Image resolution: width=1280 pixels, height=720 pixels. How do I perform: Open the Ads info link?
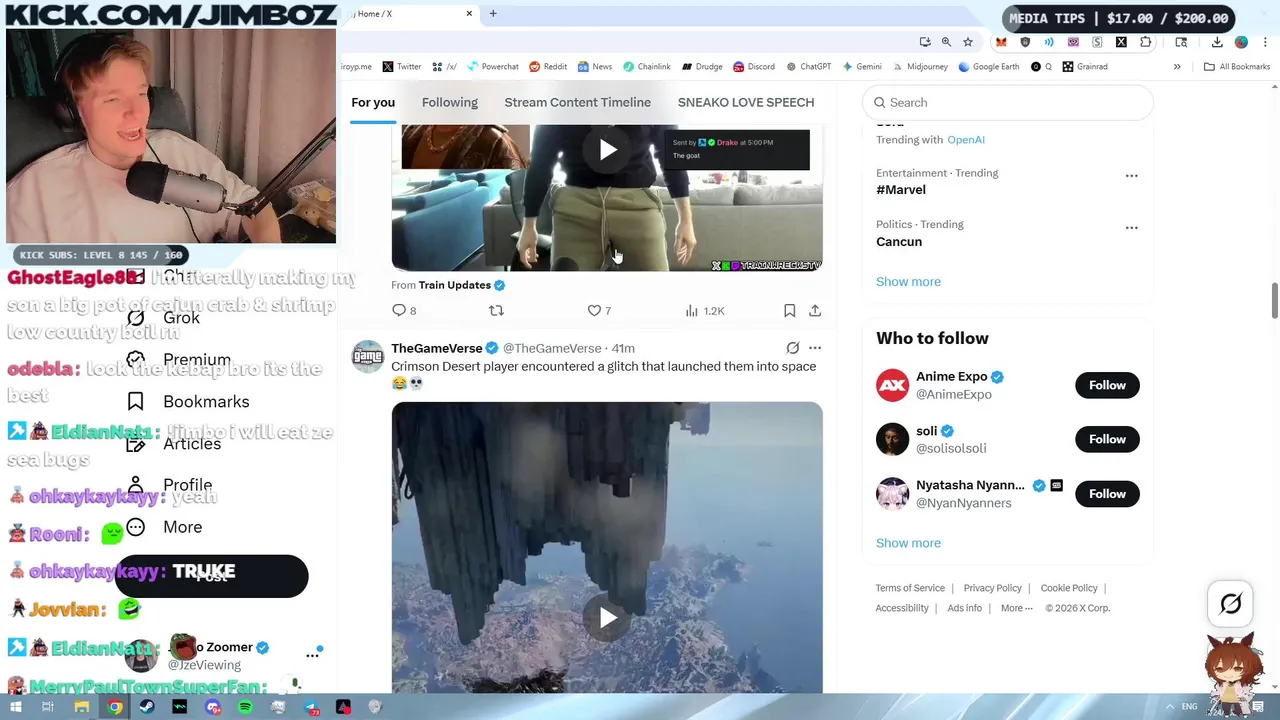(965, 608)
